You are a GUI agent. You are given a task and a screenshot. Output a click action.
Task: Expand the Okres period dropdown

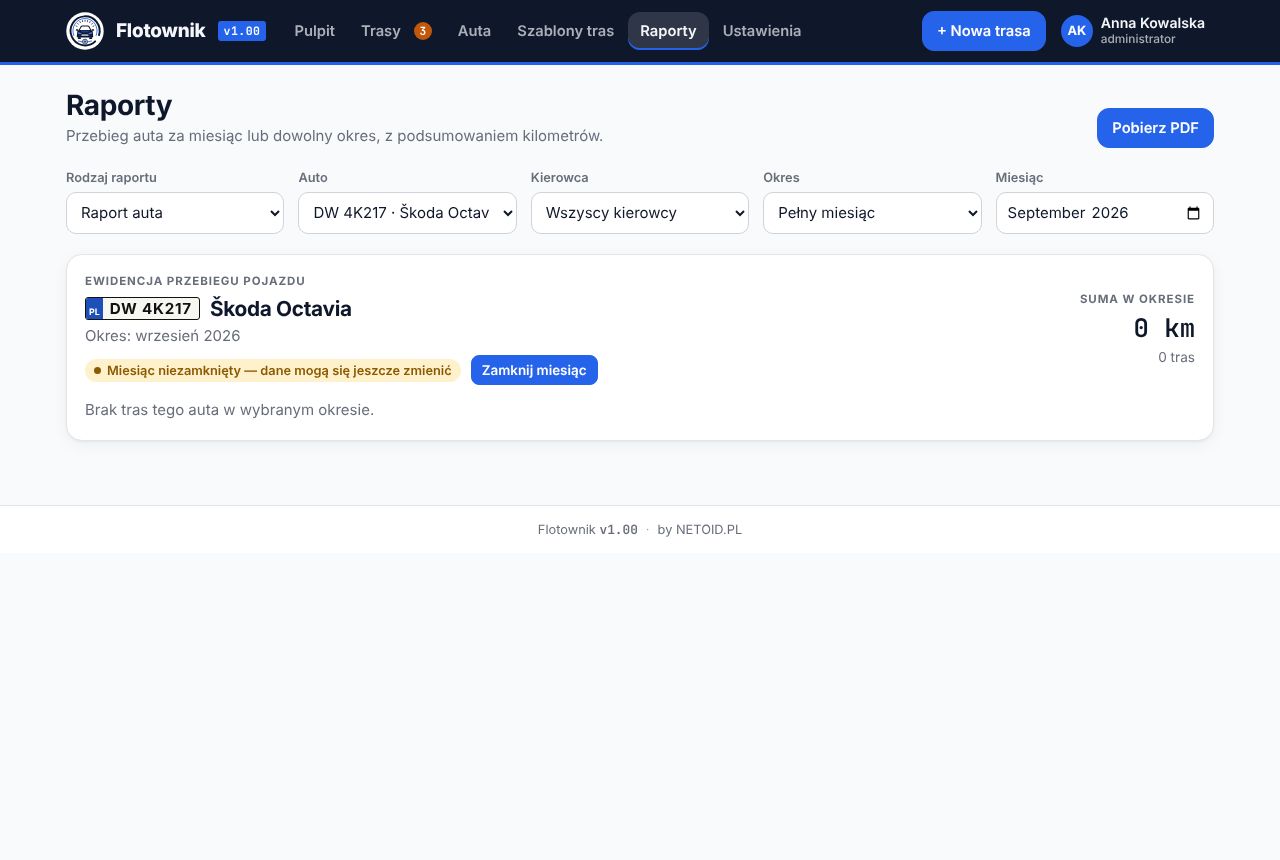(872, 213)
